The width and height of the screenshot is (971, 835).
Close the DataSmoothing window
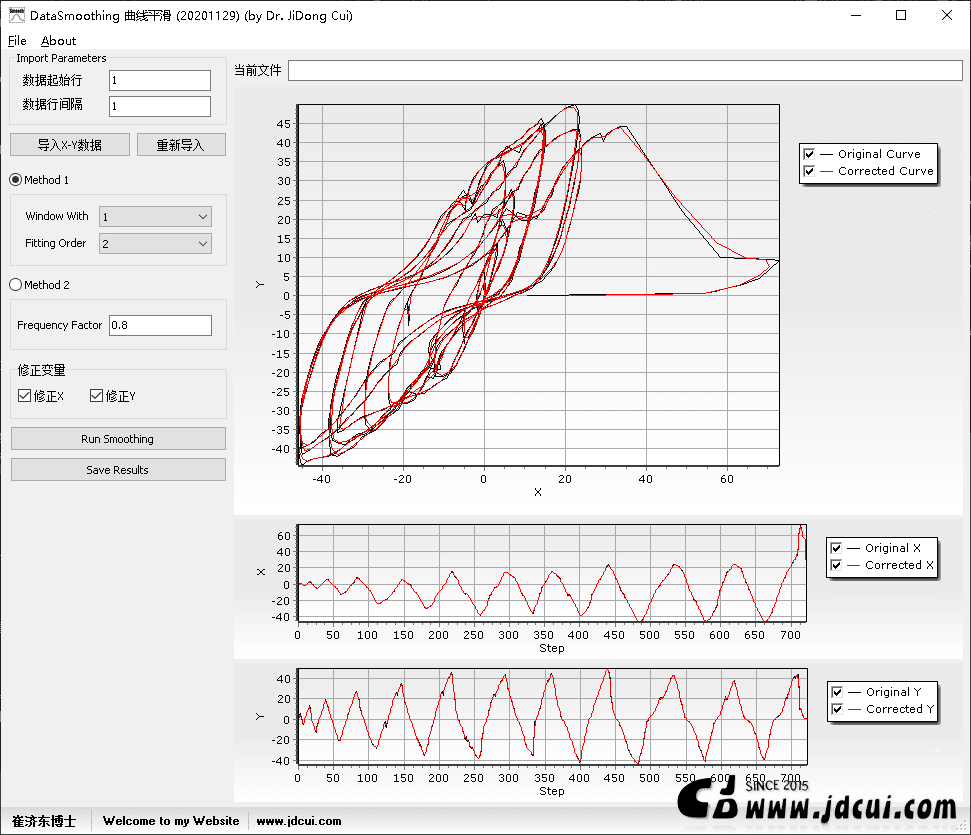[947, 15]
